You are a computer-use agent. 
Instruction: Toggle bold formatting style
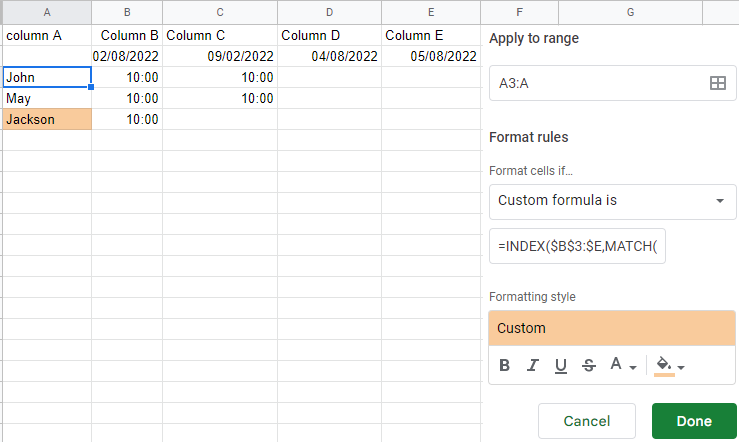[x=504, y=365]
